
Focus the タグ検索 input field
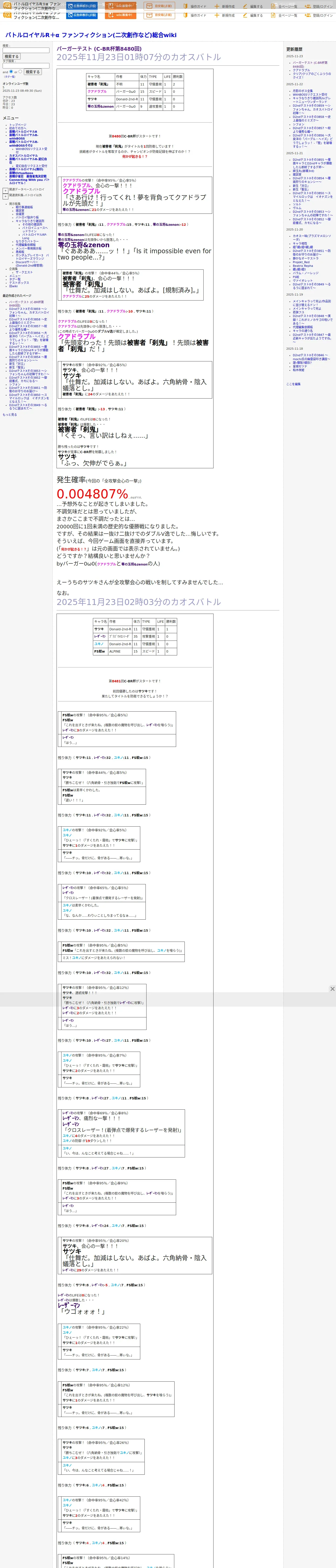tap(26, 66)
